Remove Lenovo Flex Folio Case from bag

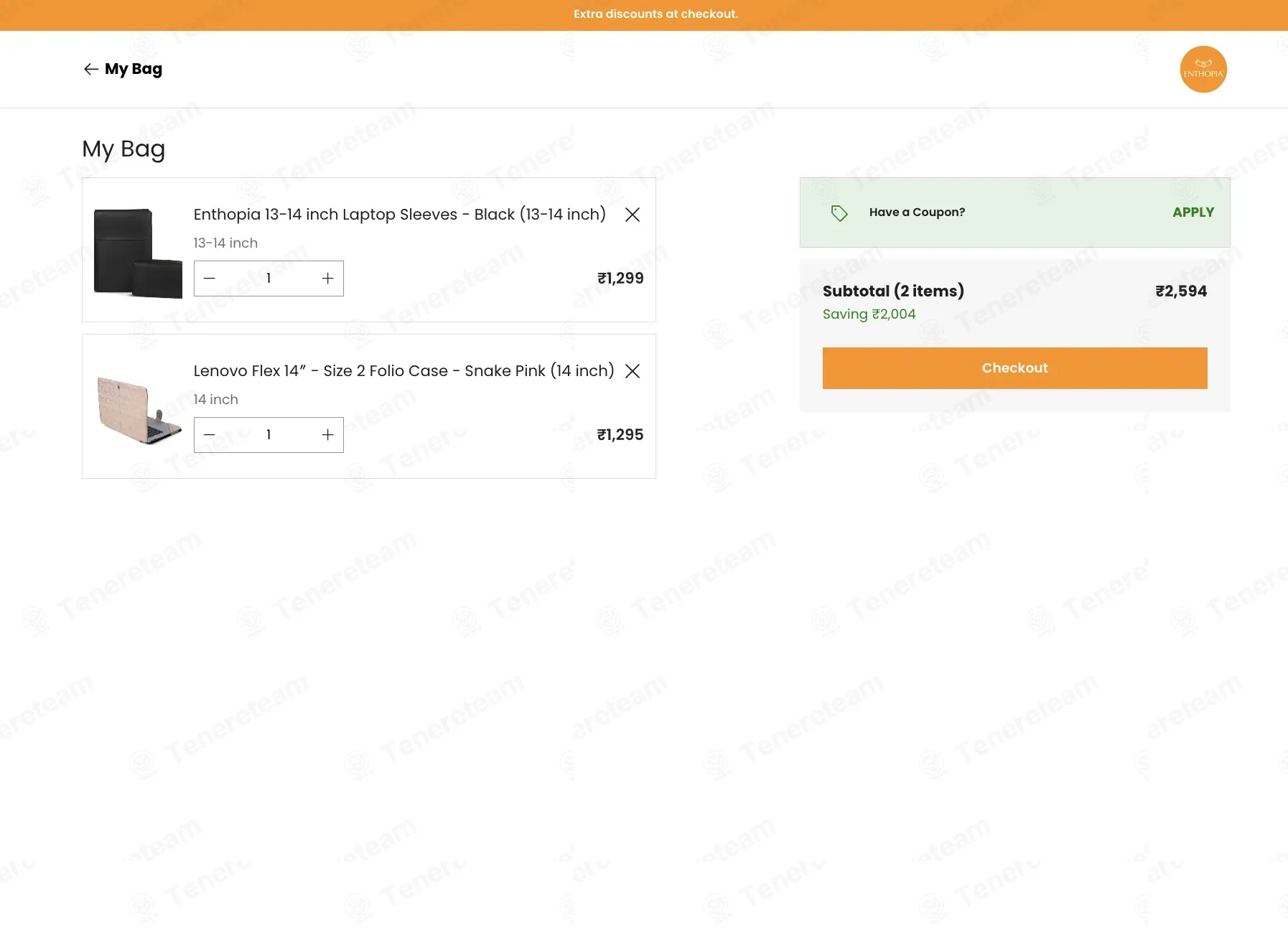tap(633, 371)
